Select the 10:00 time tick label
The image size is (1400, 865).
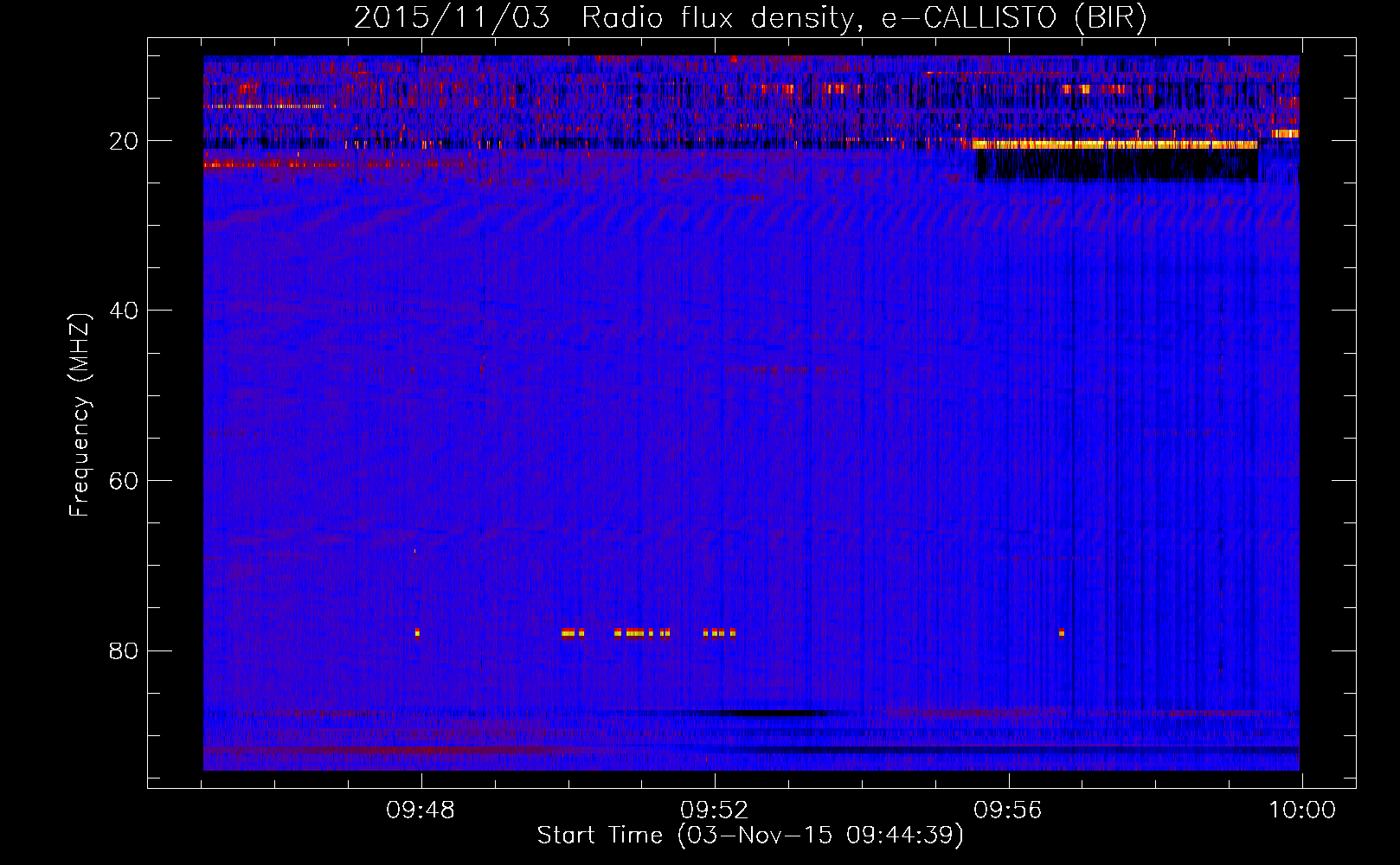[x=1302, y=811]
